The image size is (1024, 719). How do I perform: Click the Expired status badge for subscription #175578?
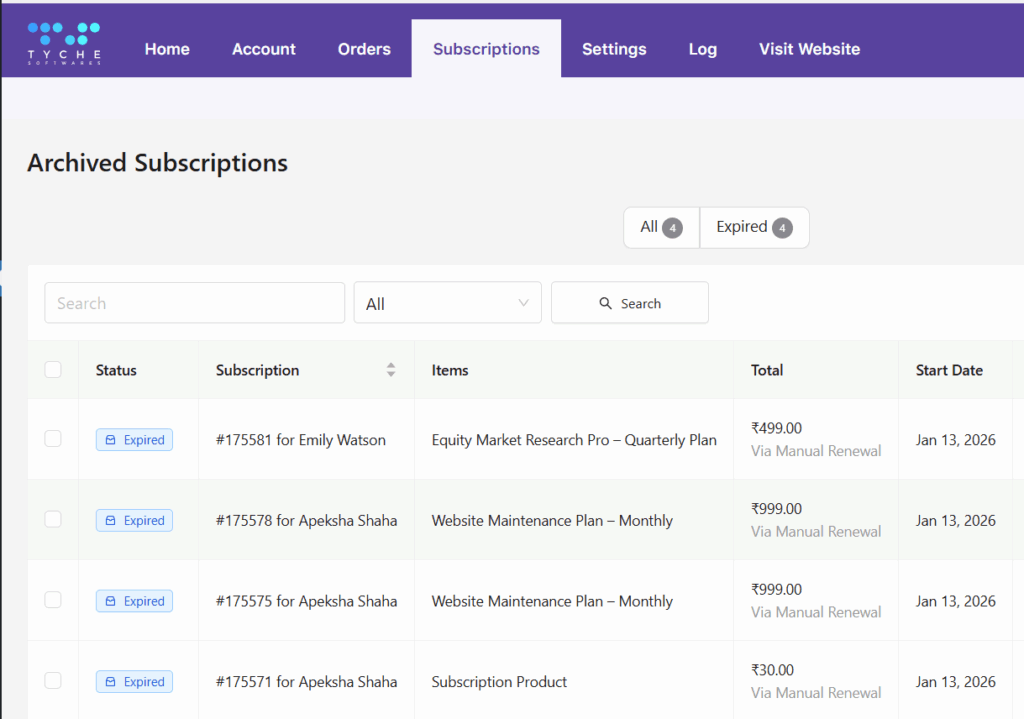pos(134,521)
